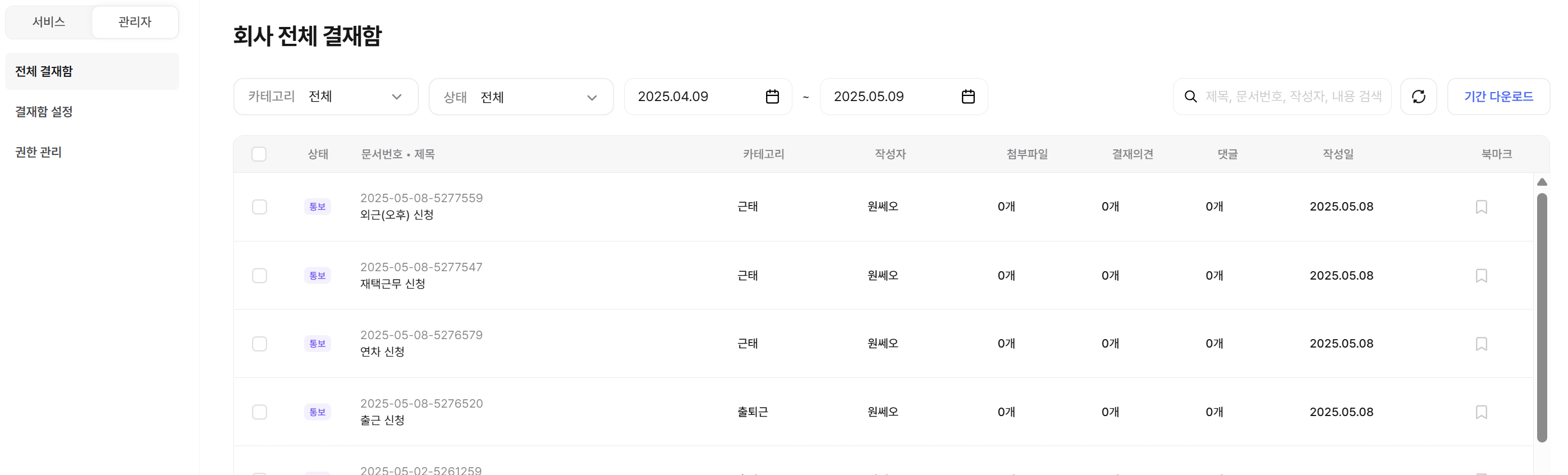Click date 2025.05.08 in 재택근무 신청 row

[x=1341, y=275]
